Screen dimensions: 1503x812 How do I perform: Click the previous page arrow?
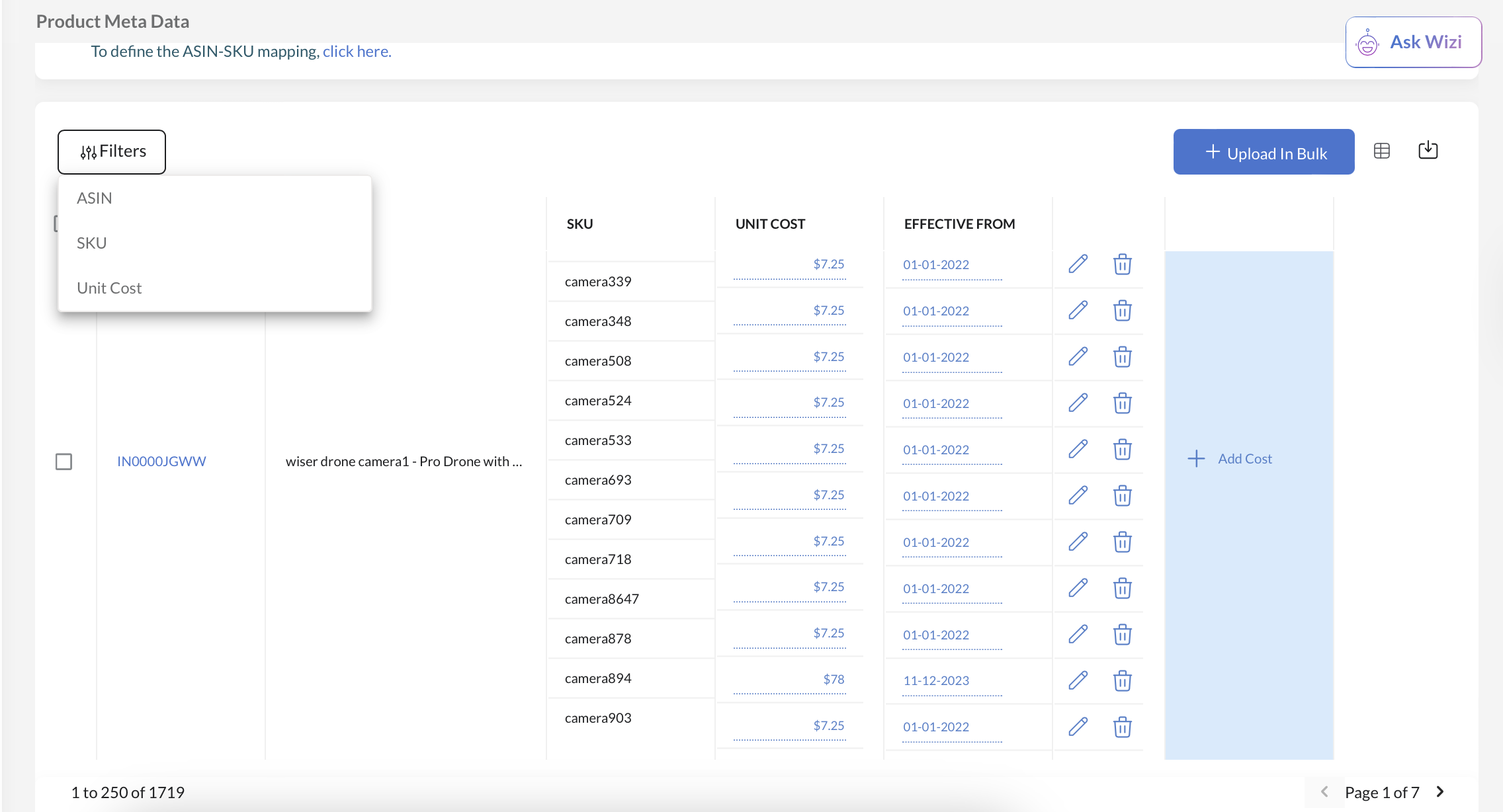pos(1324,792)
